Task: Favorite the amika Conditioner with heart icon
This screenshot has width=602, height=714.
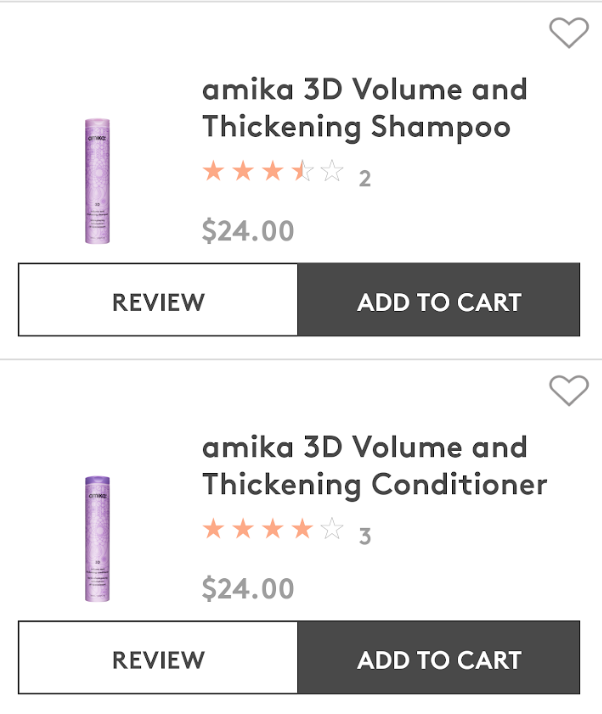Action: (x=569, y=390)
